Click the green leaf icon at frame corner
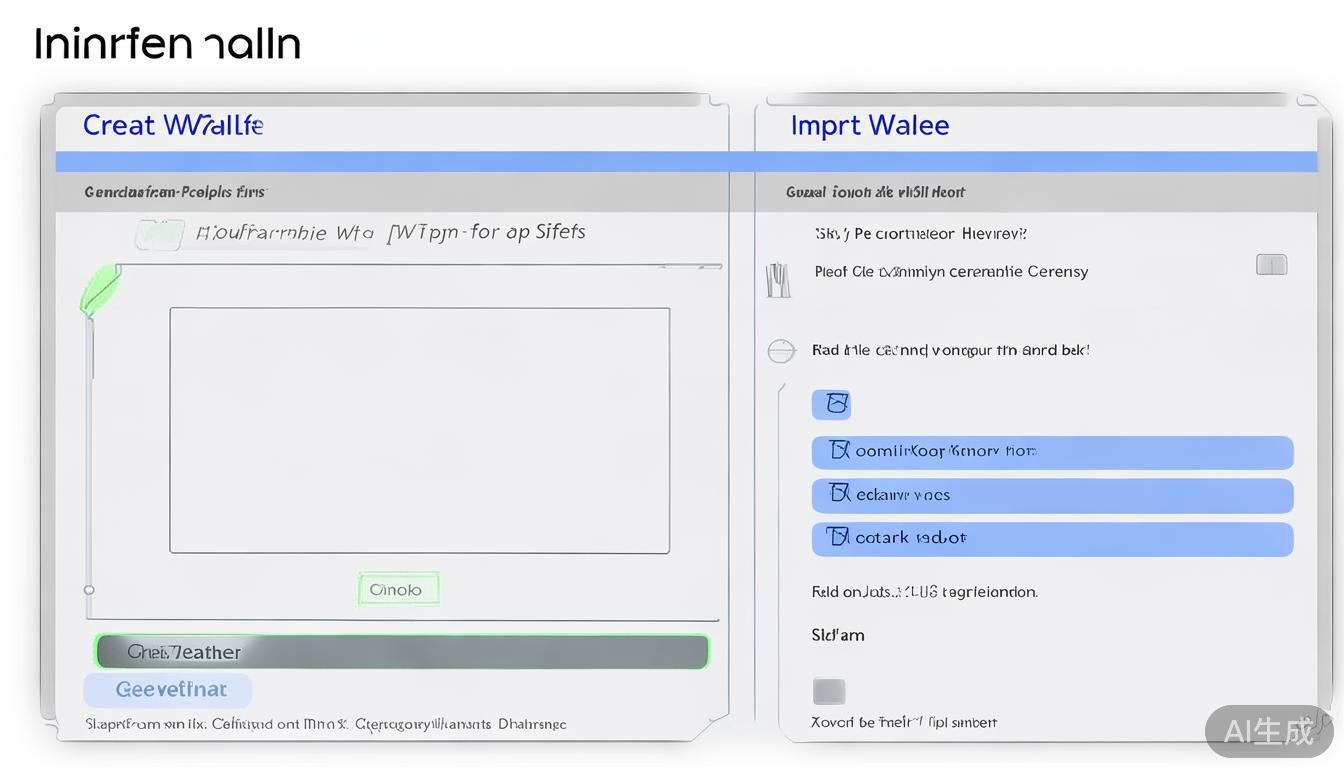 (99, 289)
